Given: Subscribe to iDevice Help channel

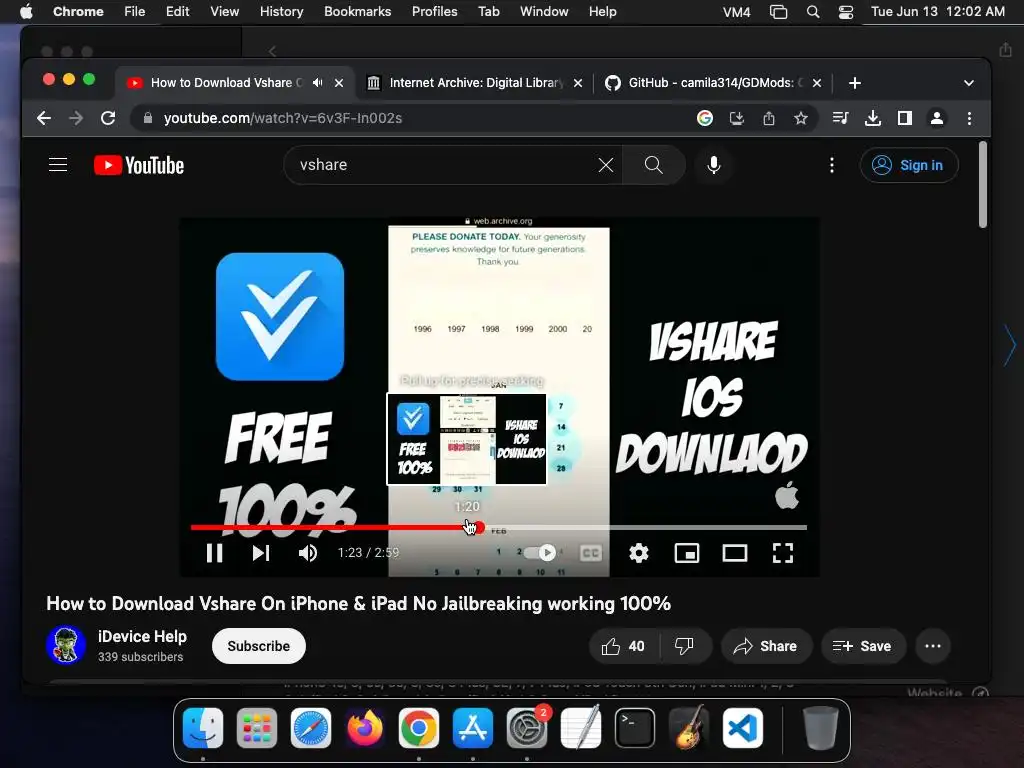Looking at the screenshot, I should point(259,646).
